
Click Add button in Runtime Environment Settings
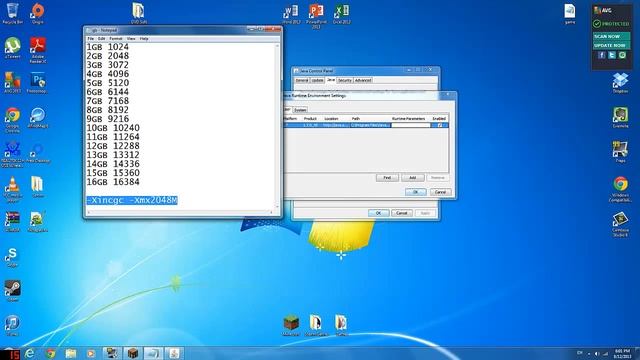413,178
